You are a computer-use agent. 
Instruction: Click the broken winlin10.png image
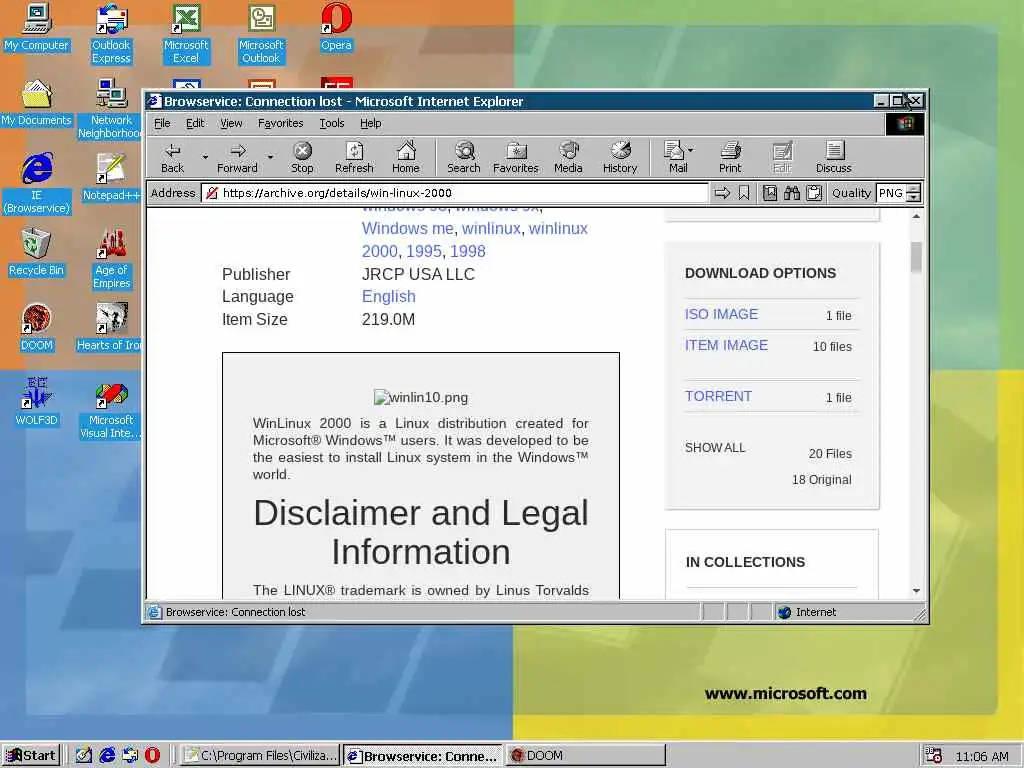pyautogui.click(x=421, y=397)
